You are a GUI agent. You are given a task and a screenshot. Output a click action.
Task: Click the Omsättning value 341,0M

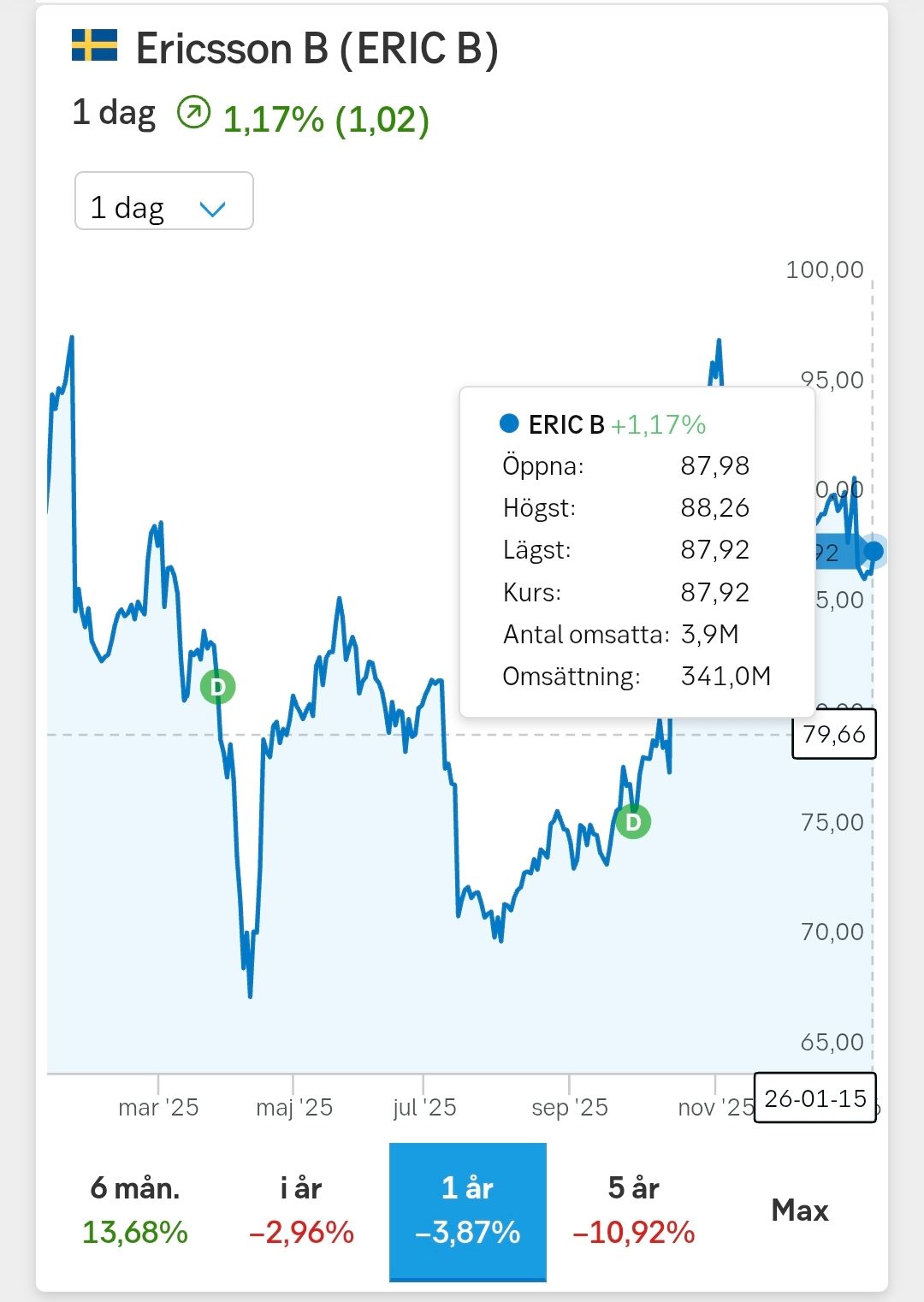click(726, 677)
